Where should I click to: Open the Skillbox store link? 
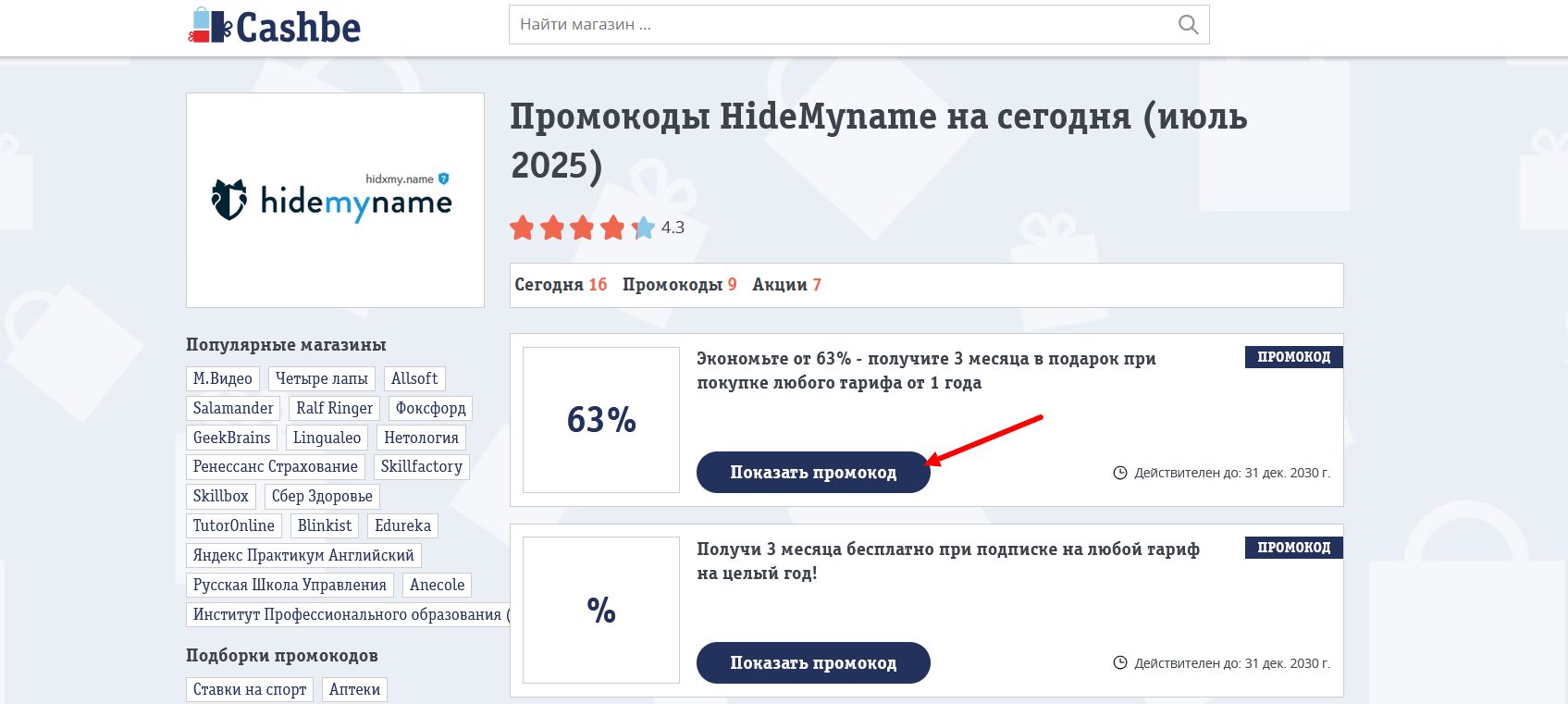[221, 497]
